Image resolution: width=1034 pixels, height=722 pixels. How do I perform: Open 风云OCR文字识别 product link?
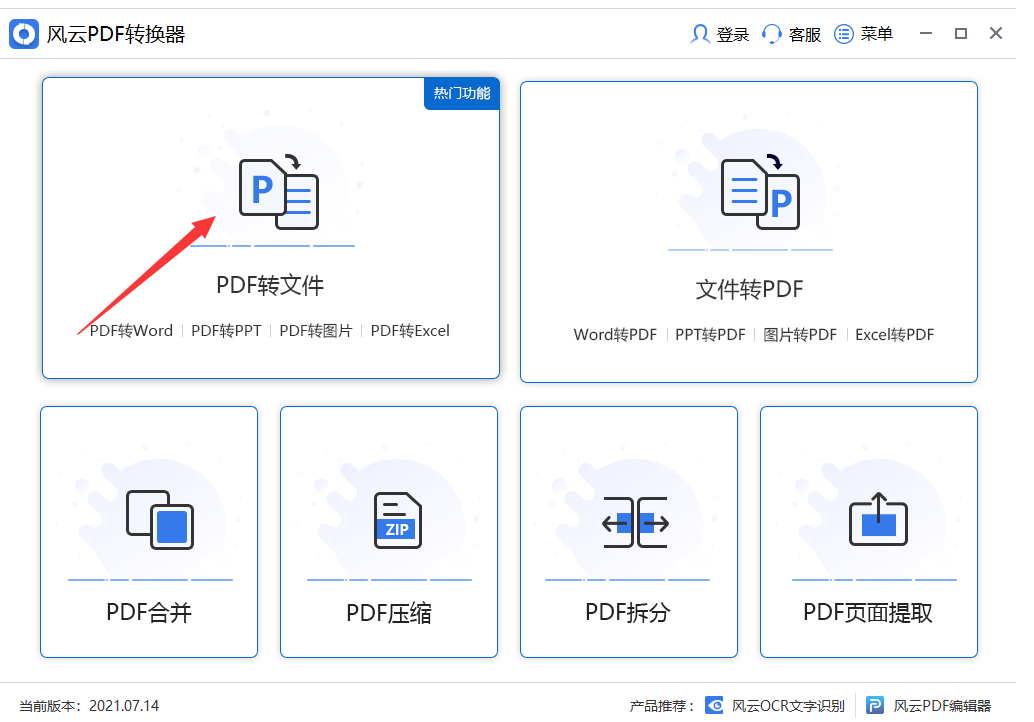pos(776,705)
